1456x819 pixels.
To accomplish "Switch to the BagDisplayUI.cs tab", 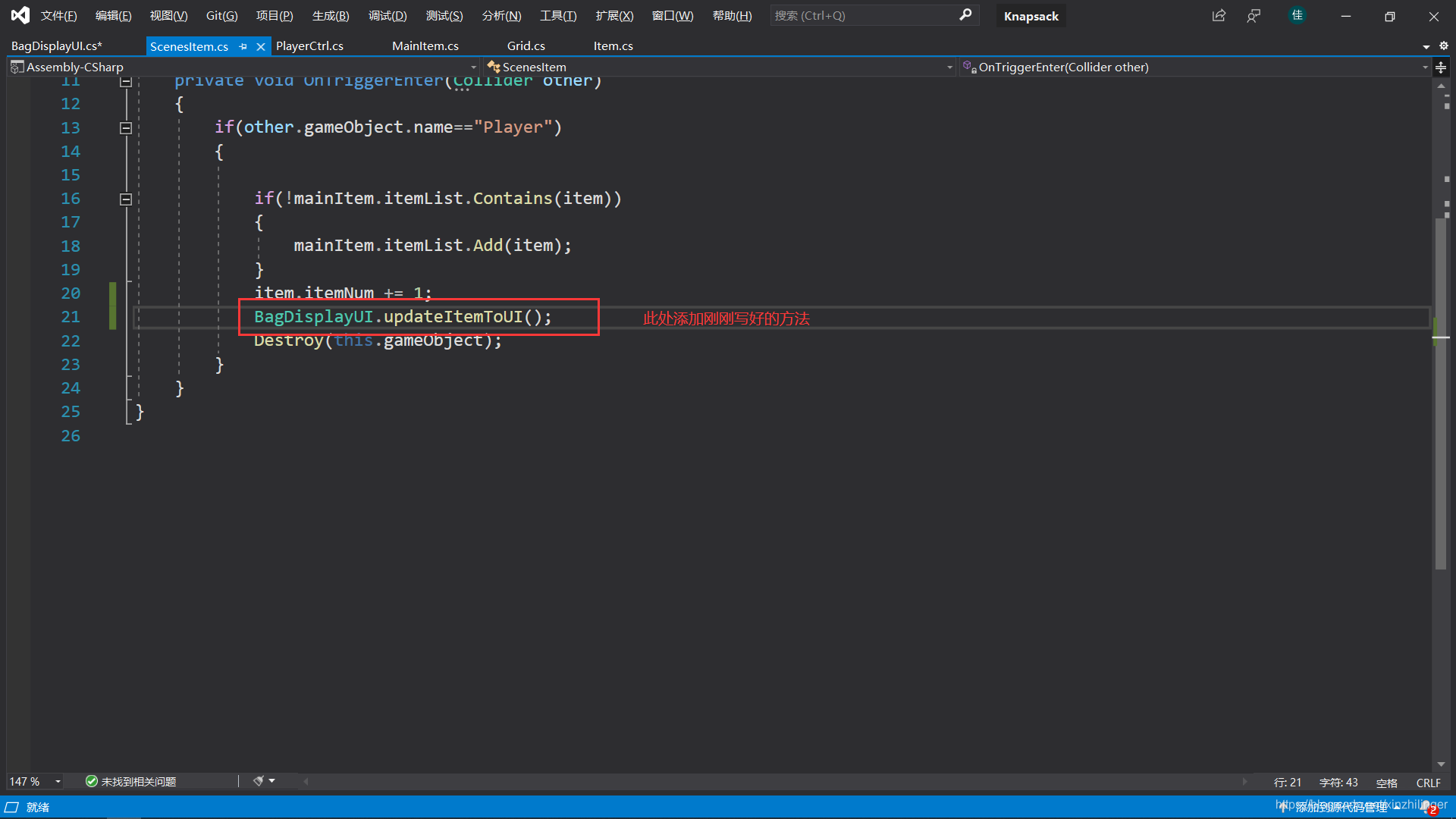I will point(57,46).
